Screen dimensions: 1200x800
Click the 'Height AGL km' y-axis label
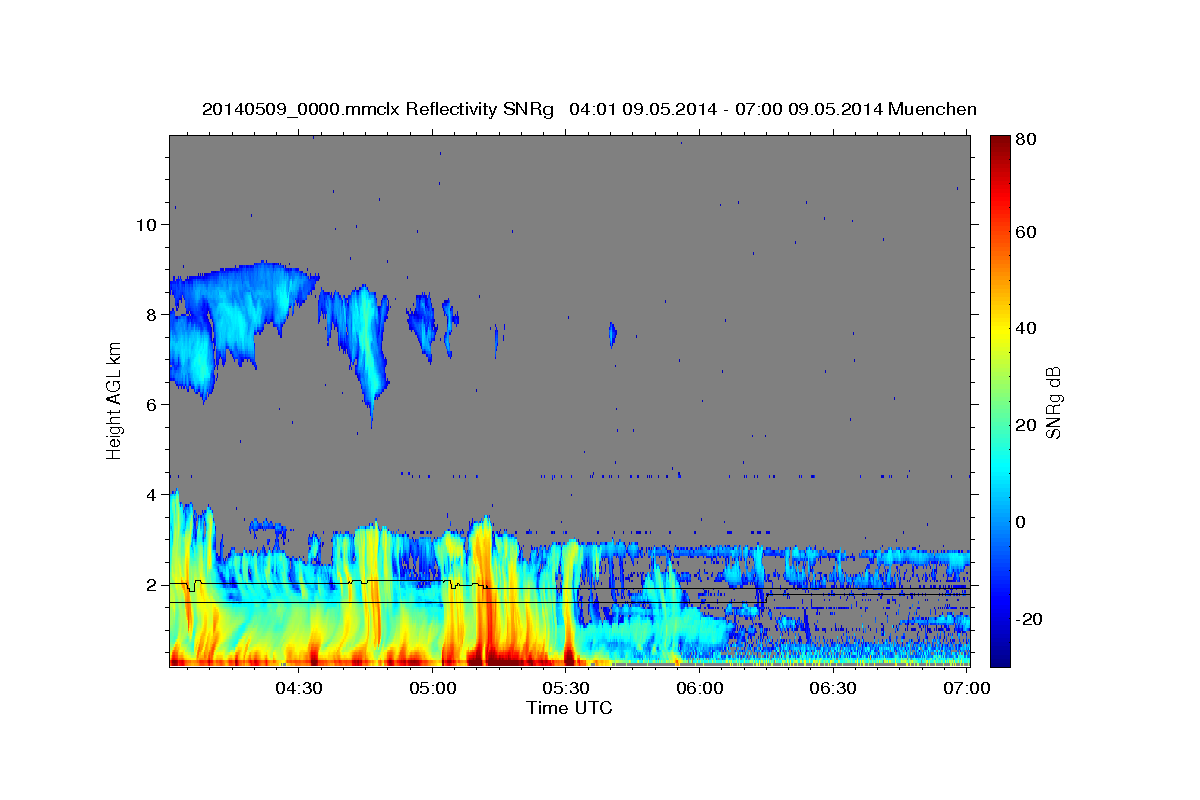click(x=115, y=402)
